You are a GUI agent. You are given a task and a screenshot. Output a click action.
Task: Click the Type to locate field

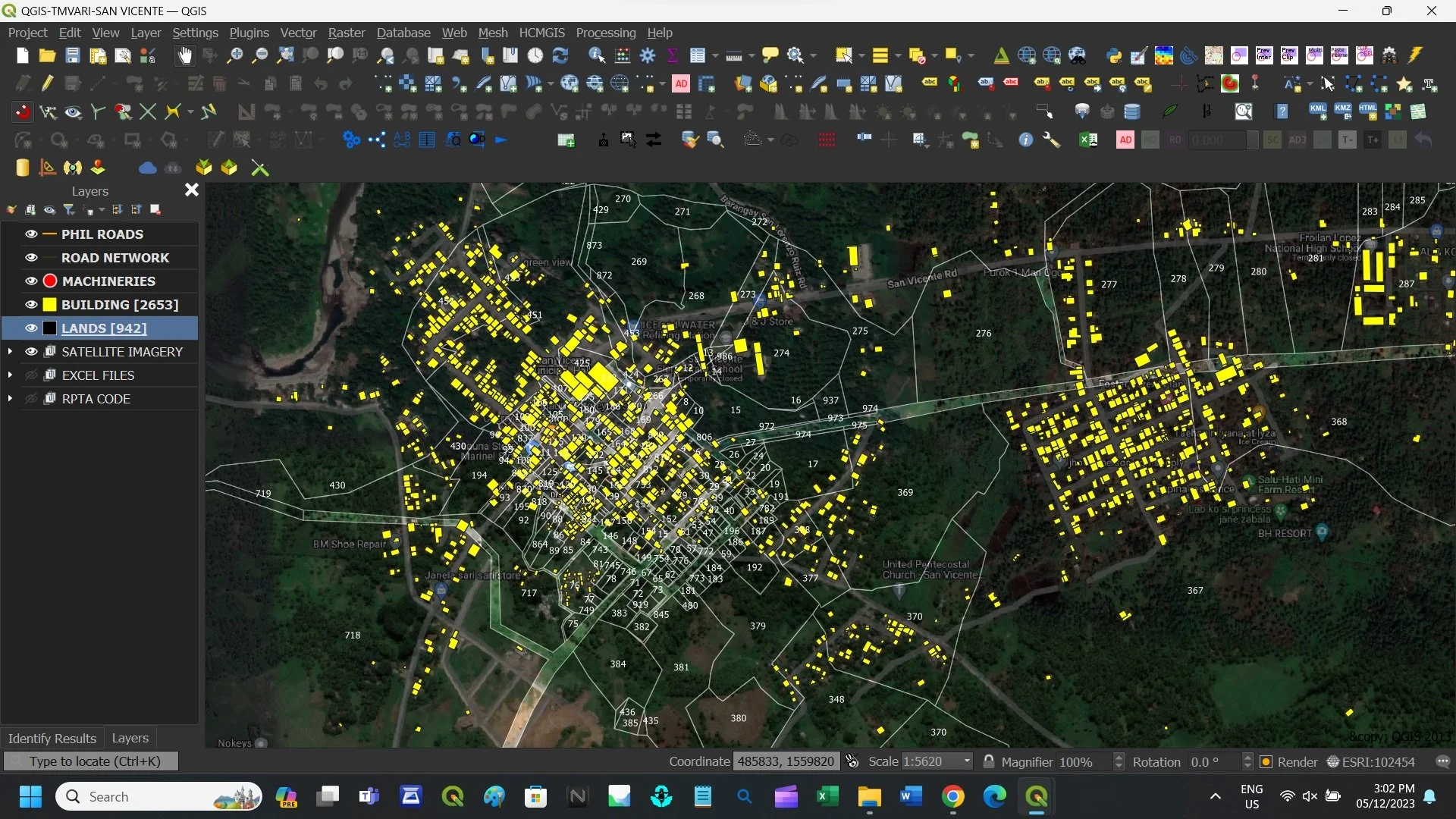point(91,761)
